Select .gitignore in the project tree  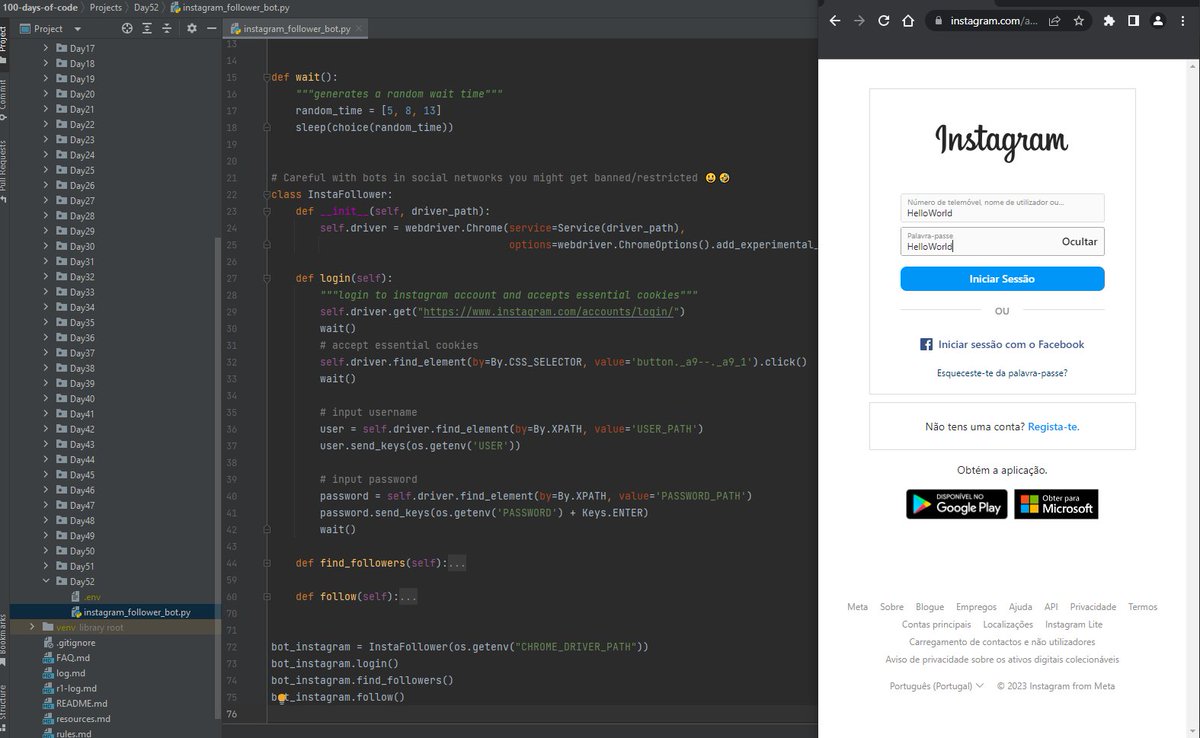68,642
